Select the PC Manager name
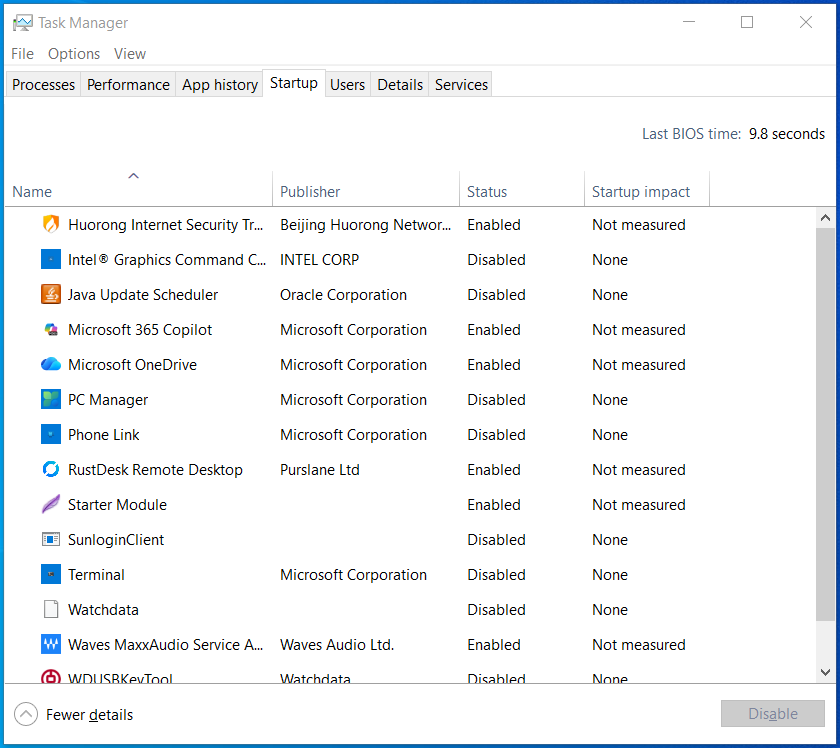840x748 pixels. click(x=108, y=399)
